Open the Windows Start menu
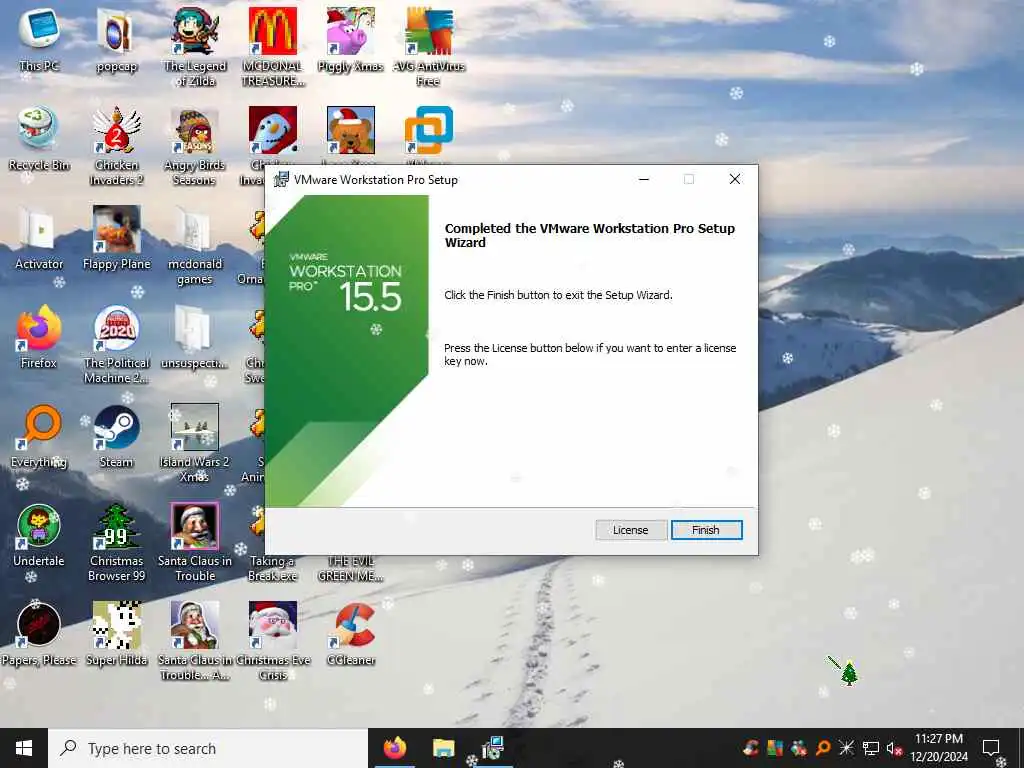The width and height of the screenshot is (1024, 768). [x=24, y=748]
